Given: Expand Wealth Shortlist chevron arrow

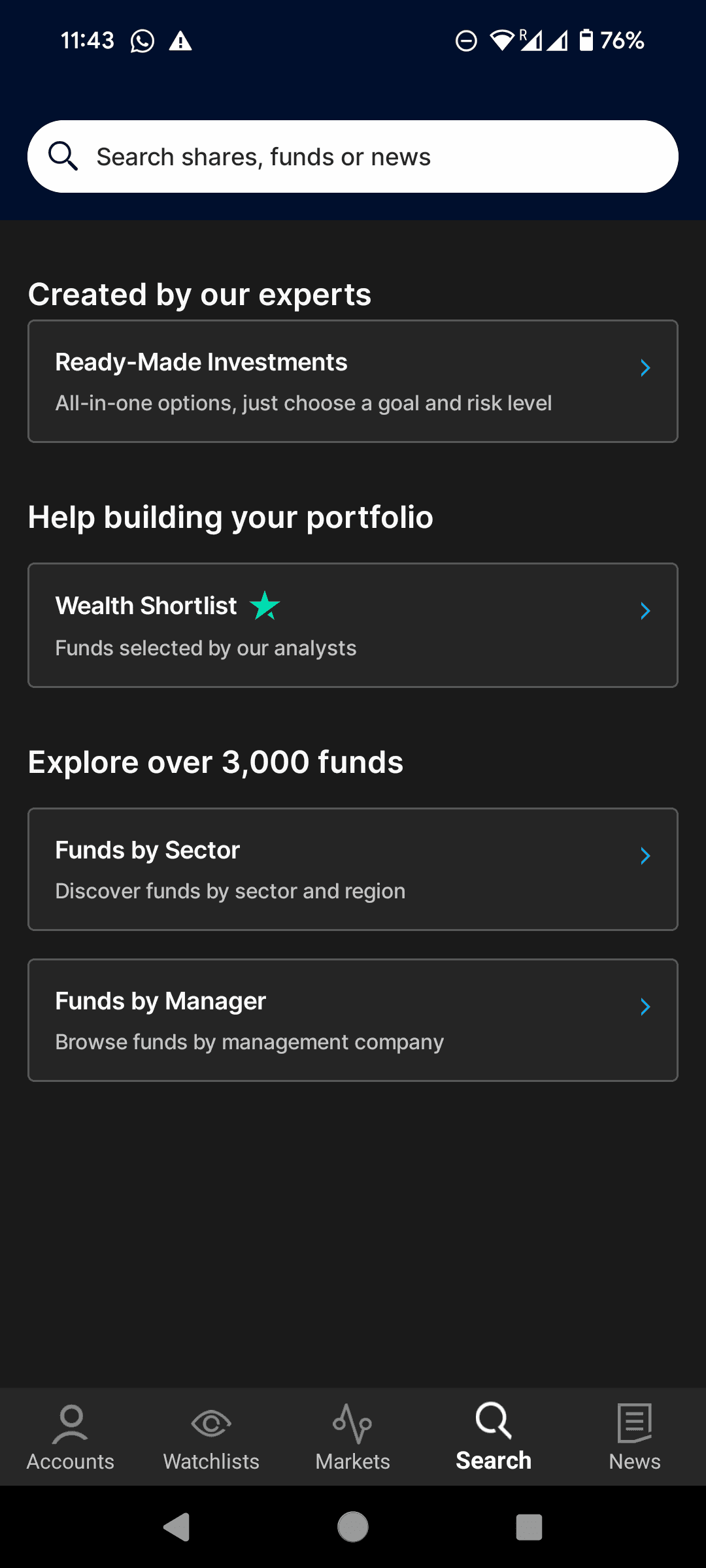Looking at the screenshot, I should tap(645, 611).
